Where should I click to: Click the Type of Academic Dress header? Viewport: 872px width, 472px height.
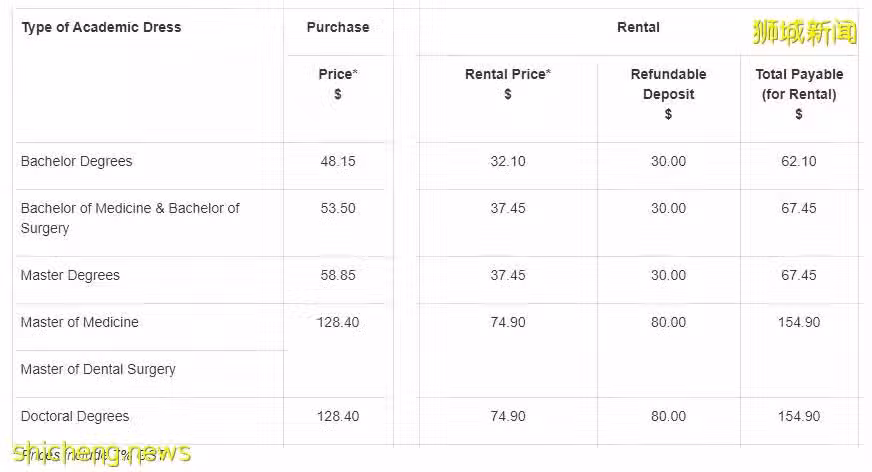[101, 27]
